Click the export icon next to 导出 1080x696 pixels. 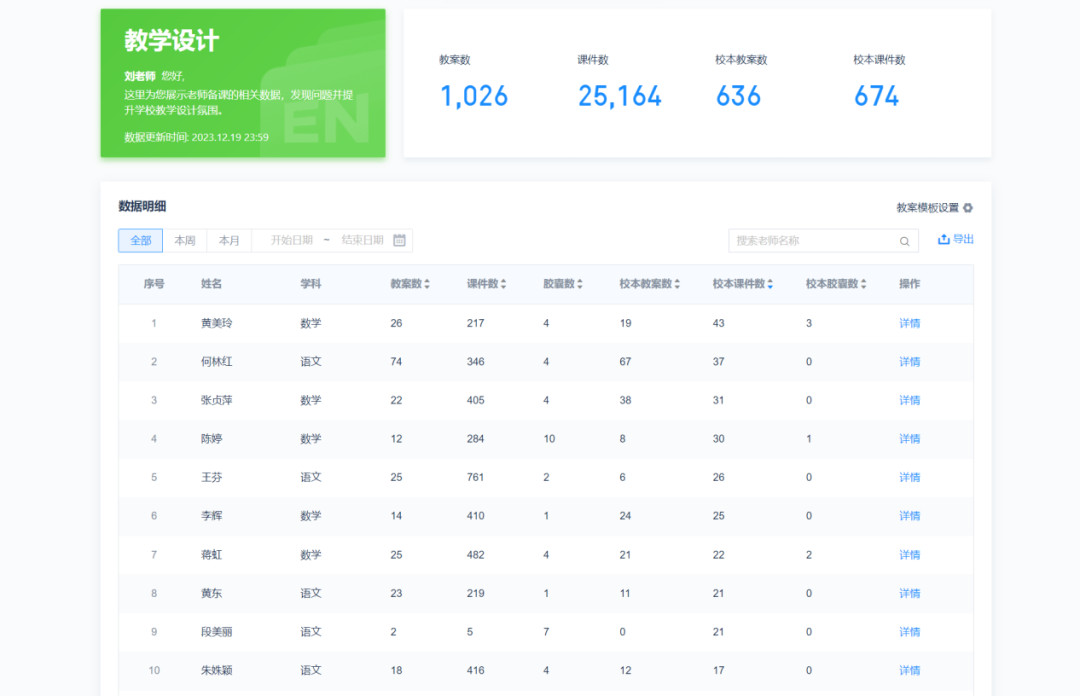(943, 240)
